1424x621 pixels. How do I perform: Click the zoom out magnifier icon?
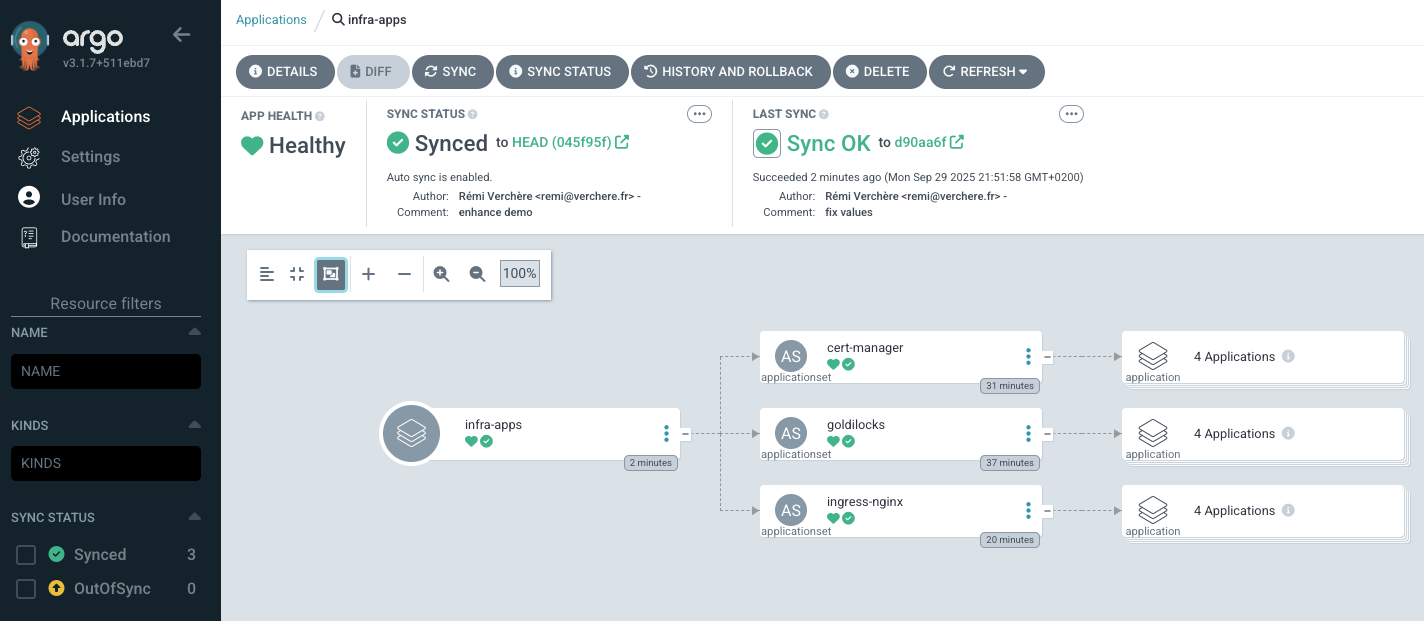[477, 274]
